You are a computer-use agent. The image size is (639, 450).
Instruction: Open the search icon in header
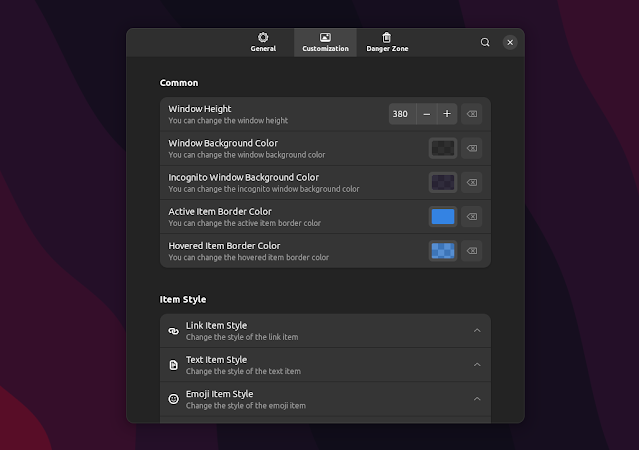[x=485, y=42]
